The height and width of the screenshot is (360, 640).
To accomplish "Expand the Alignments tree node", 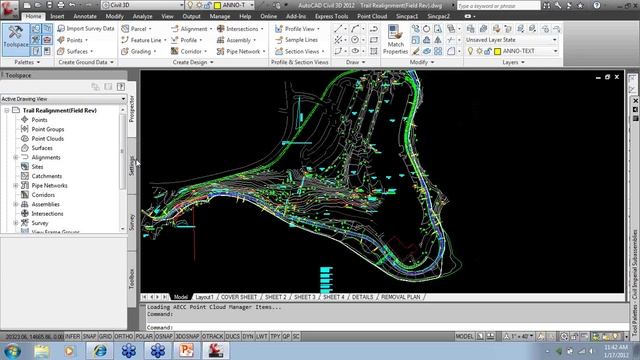I will click(16, 158).
